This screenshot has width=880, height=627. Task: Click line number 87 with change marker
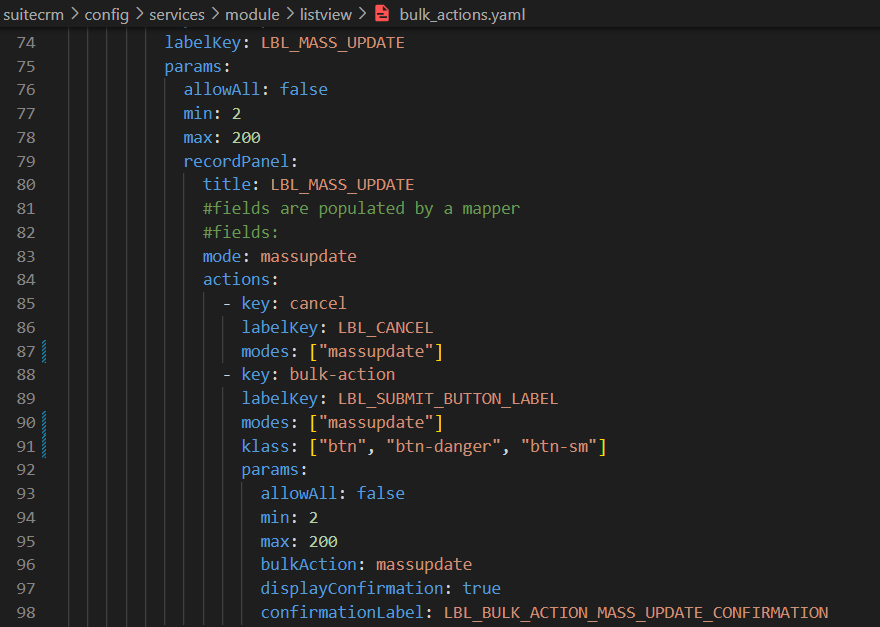[26, 351]
